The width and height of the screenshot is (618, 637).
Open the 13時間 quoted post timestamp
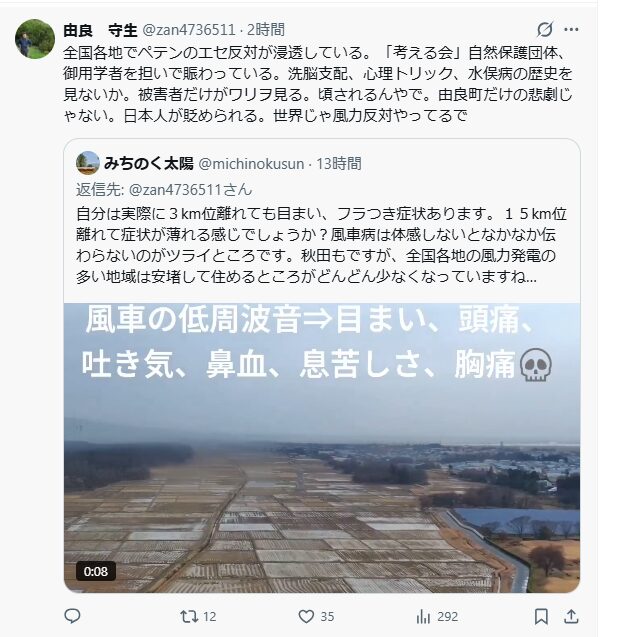(x=339, y=164)
